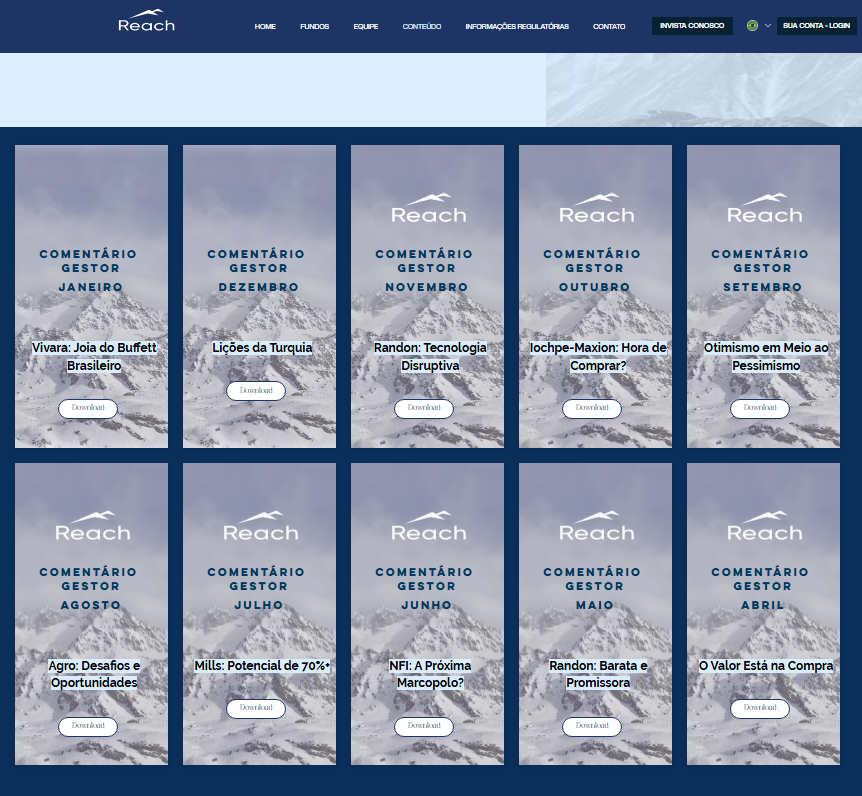Image resolution: width=862 pixels, height=796 pixels.
Task: Open INFORMAÇÕES REGULATÓRIAS menu item
Action: pos(517,26)
